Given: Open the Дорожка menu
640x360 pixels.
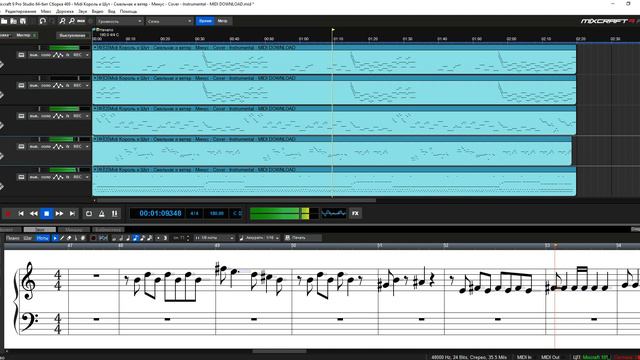Looking at the screenshot, I should click(x=65, y=11).
